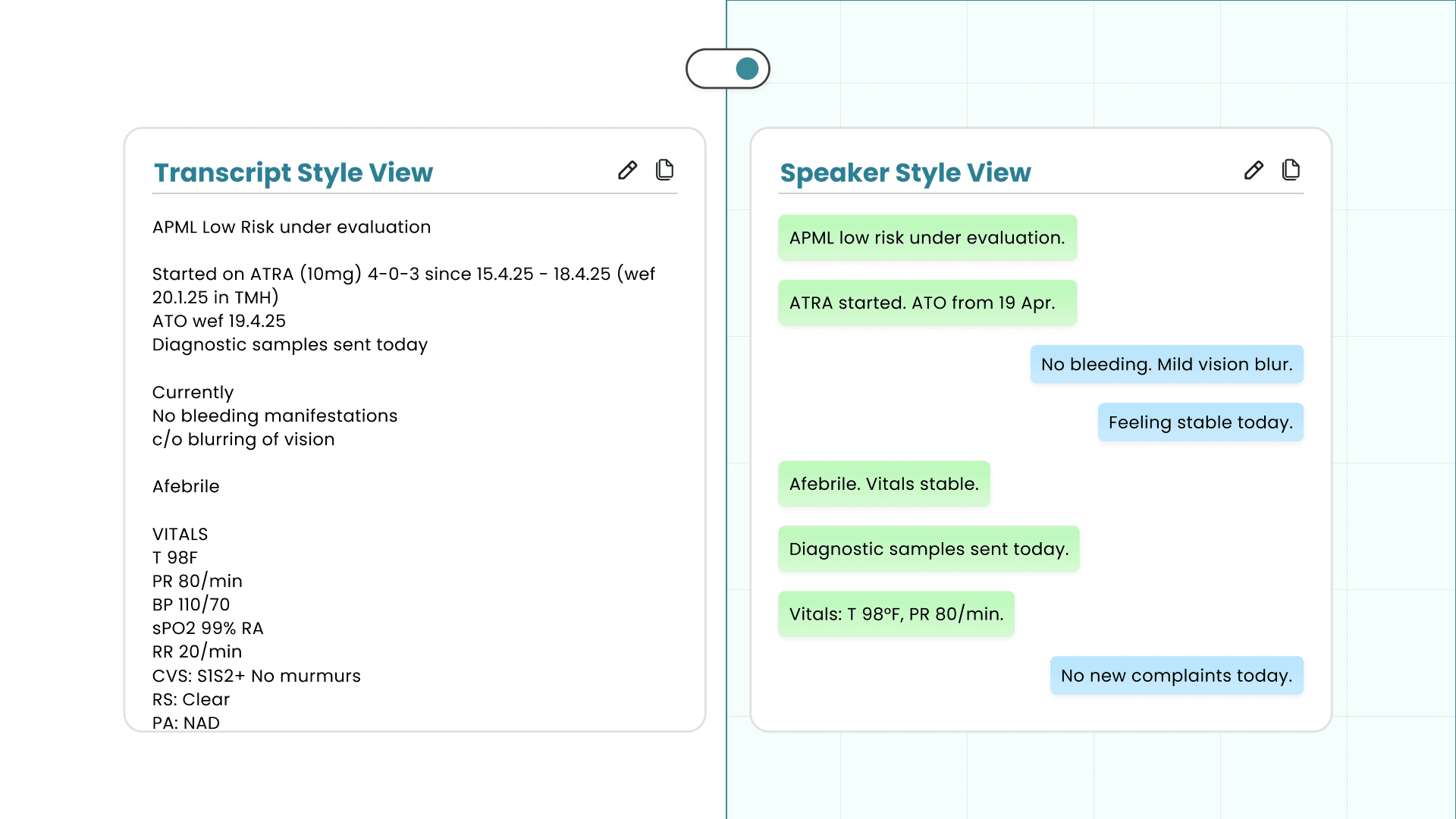The width and height of the screenshot is (1456, 819).
Task: Click copy icon in Speaker Style View
Action: click(x=1291, y=170)
